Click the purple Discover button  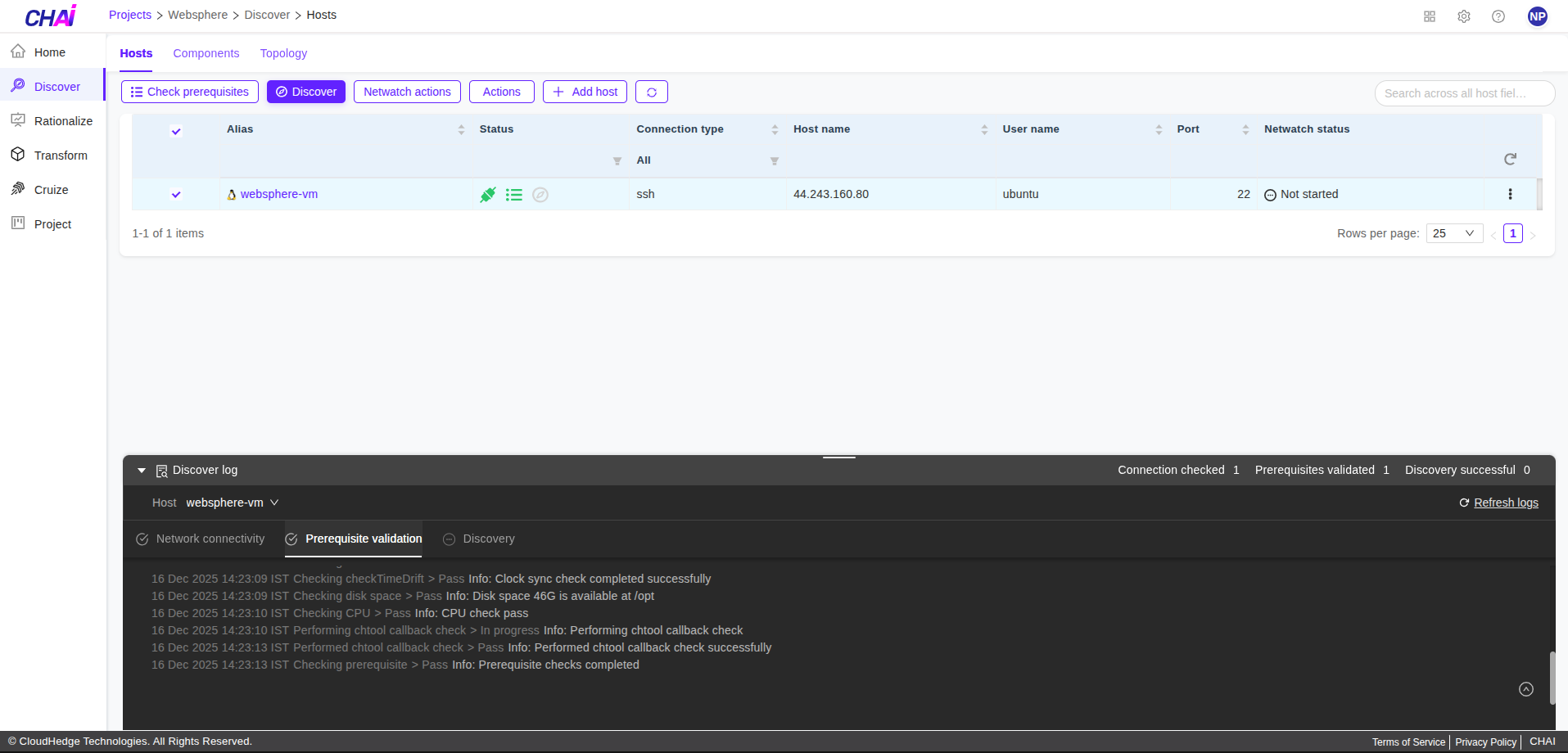(x=306, y=92)
